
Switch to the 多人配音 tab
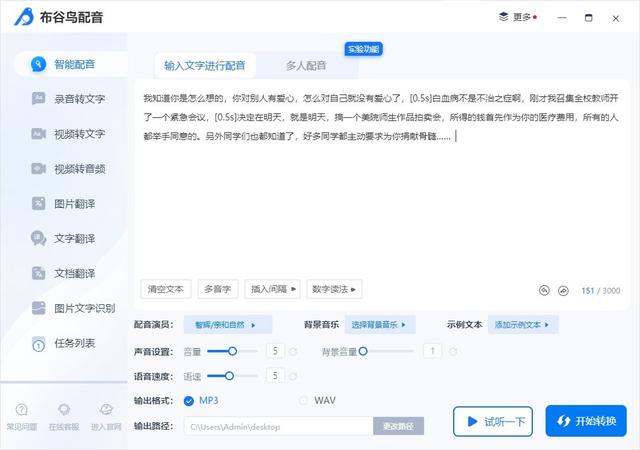point(306,66)
